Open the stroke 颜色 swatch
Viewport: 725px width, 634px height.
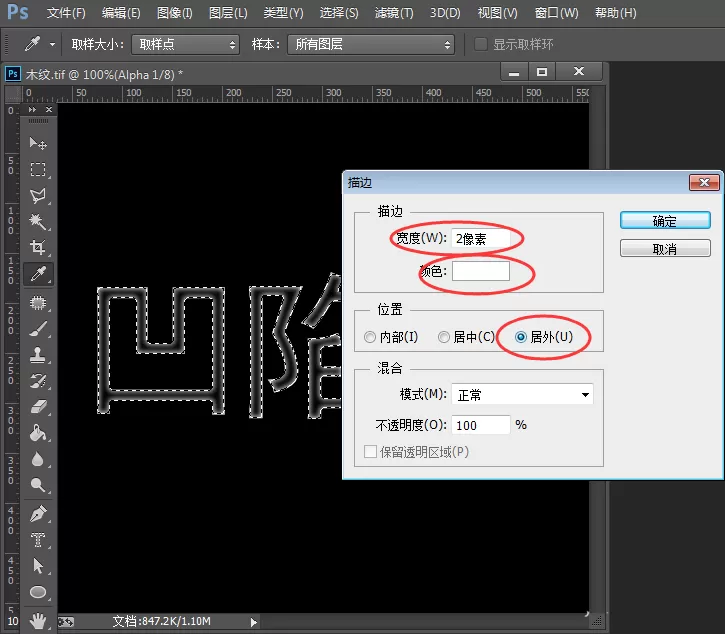481,271
